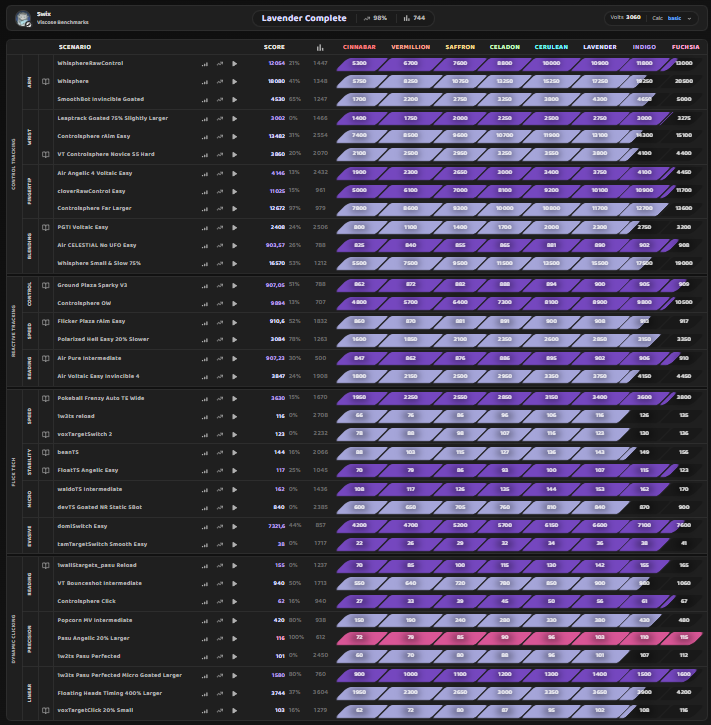Click the Lavender Complete rank title
The width and height of the screenshot is (711, 725).
(304, 18)
